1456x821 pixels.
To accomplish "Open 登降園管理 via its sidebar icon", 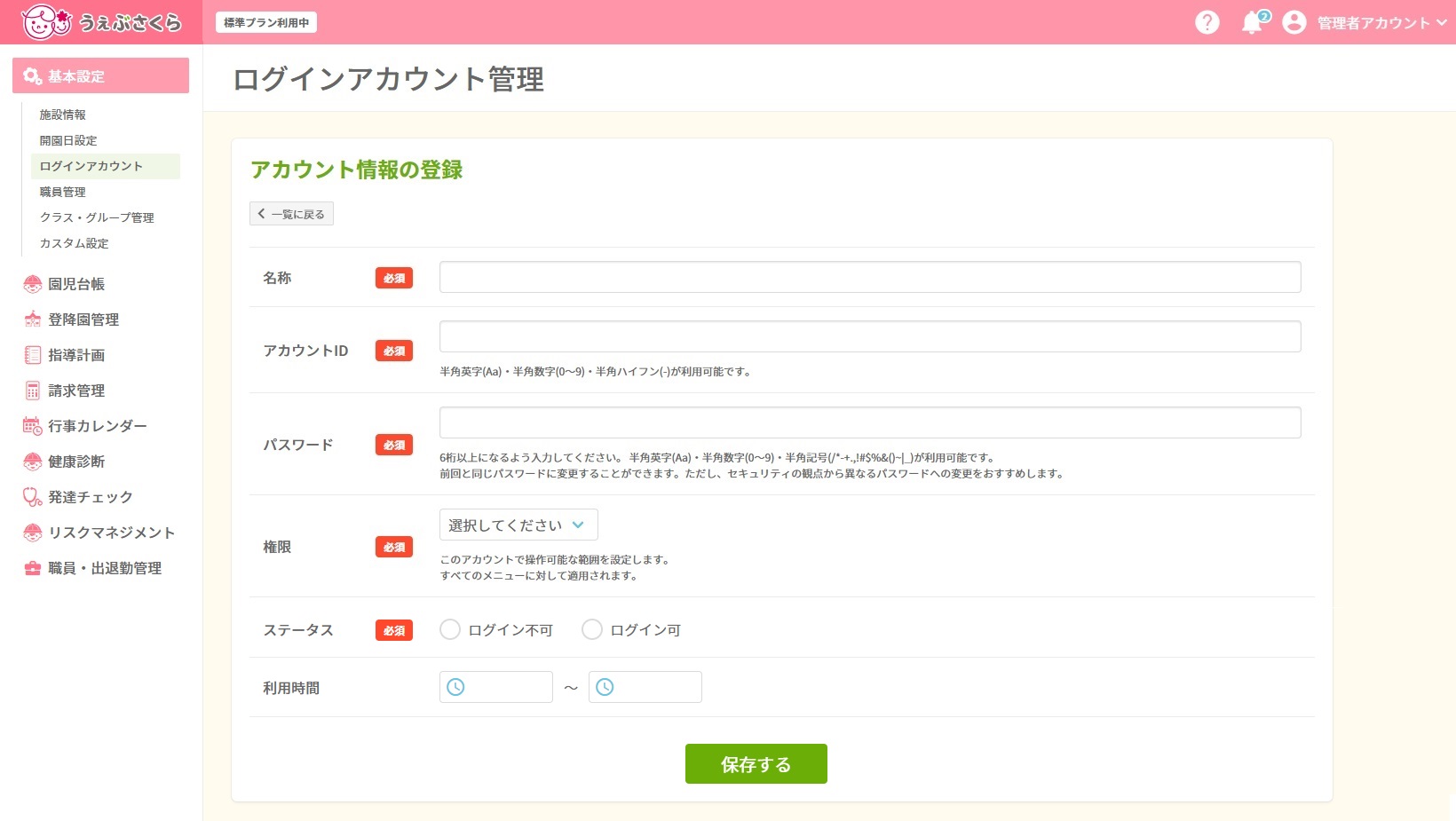I will tap(32, 319).
